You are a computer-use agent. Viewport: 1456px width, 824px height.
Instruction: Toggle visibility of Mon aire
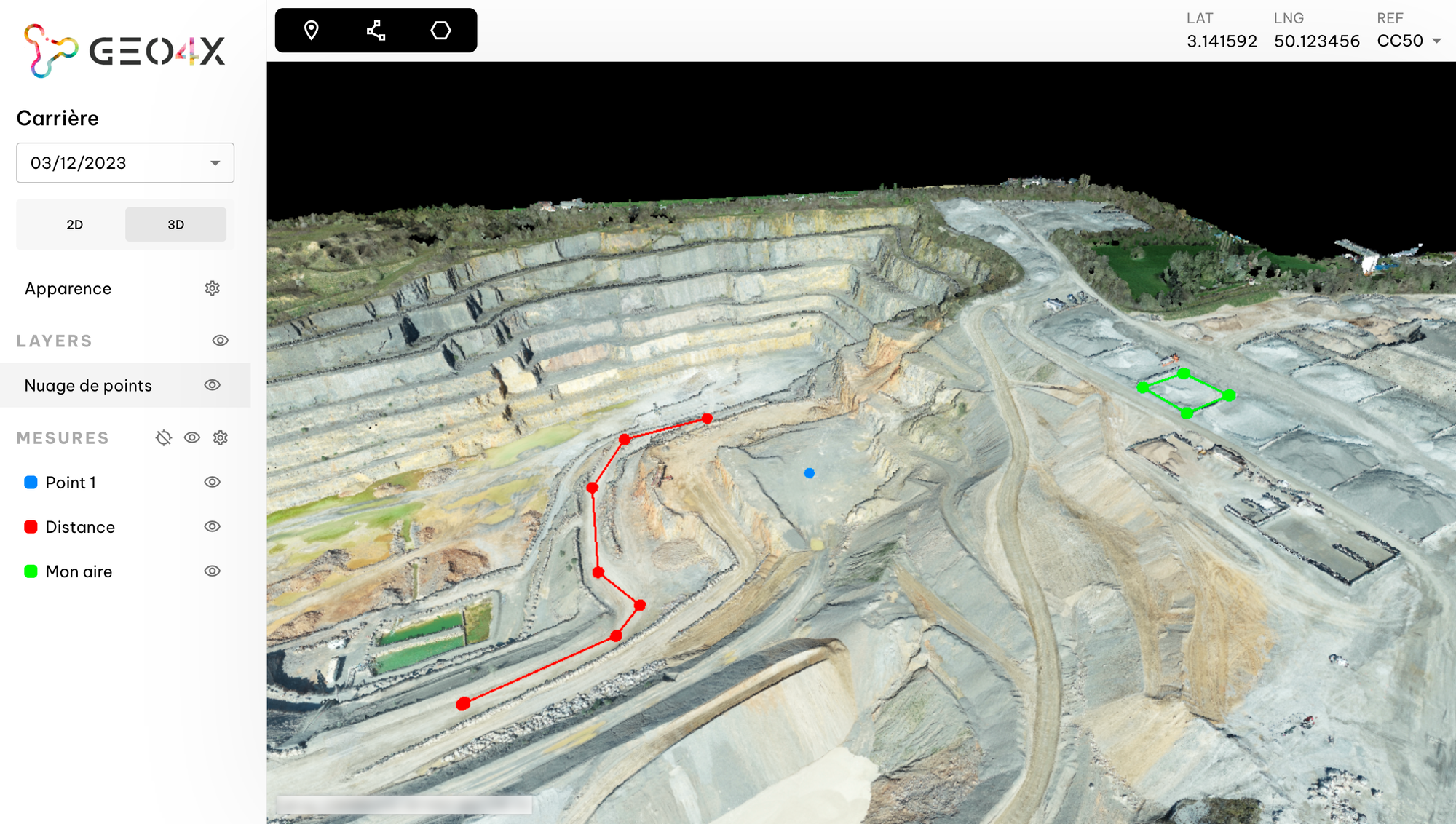212,571
